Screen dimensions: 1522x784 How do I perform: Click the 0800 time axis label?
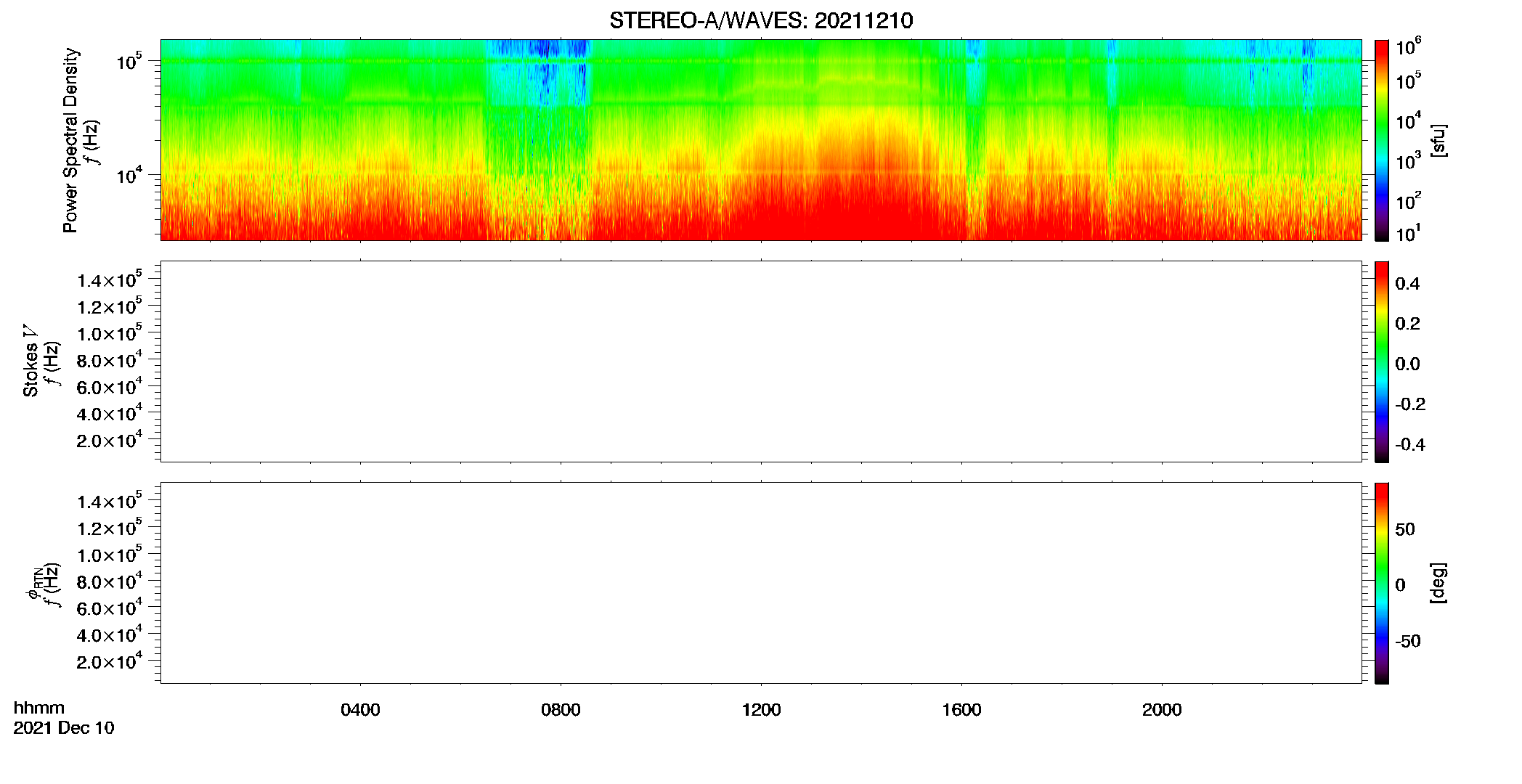click(561, 710)
